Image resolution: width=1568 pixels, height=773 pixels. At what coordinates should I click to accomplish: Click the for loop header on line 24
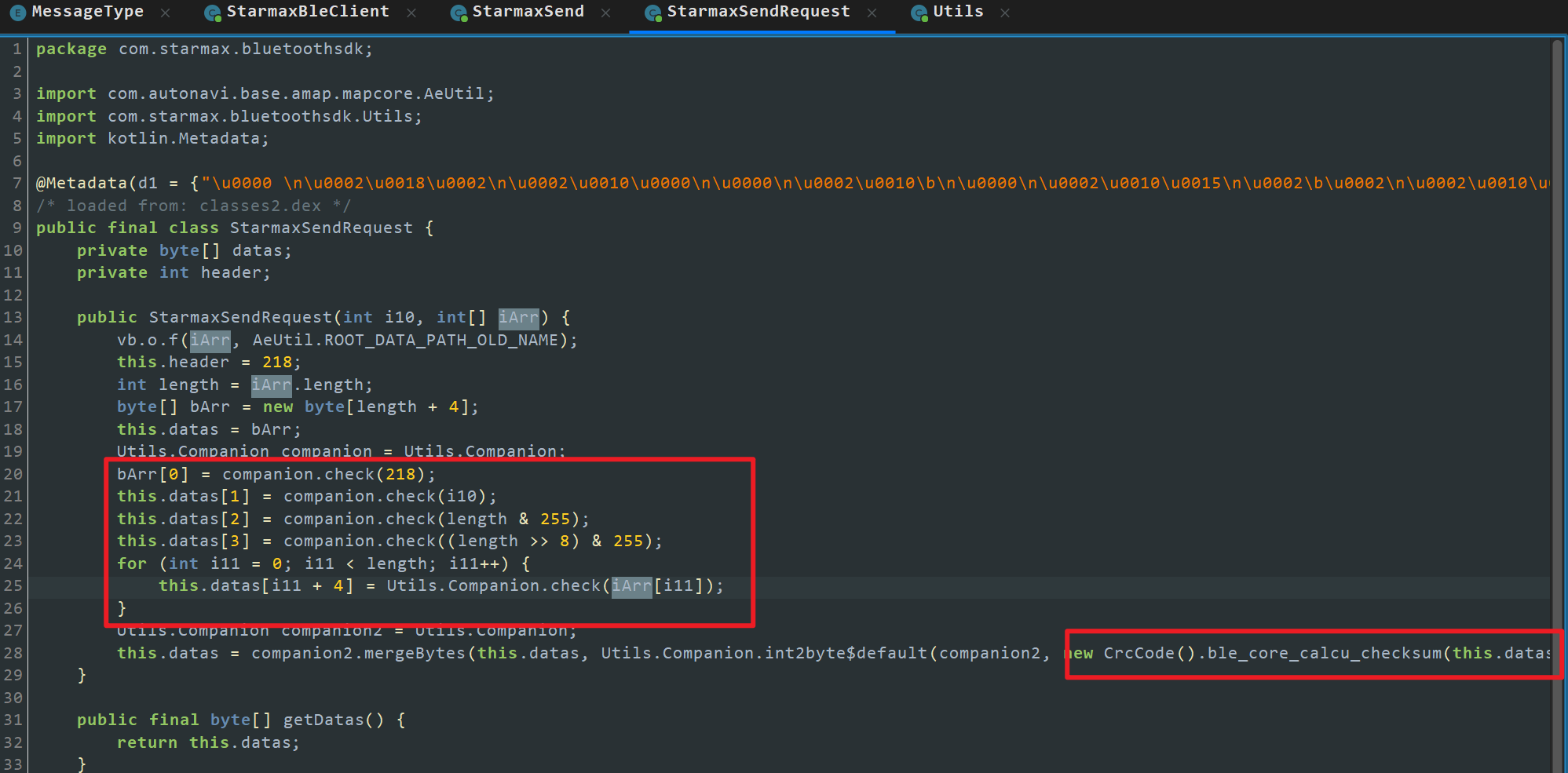click(x=323, y=563)
